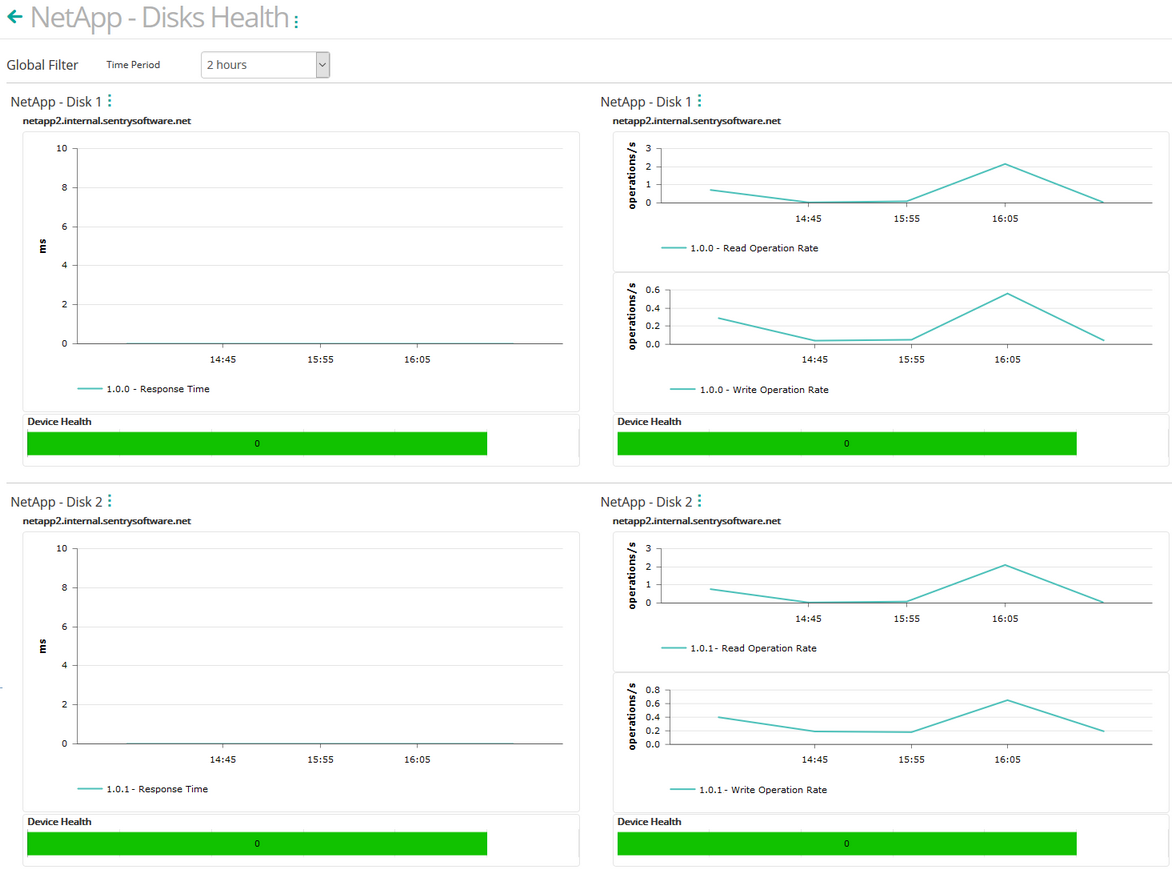This screenshot has width=1172, height=870.
Task: Open the left NetApp - Disk 1 panel kebab menu
Action: click(x=112, y=100)
